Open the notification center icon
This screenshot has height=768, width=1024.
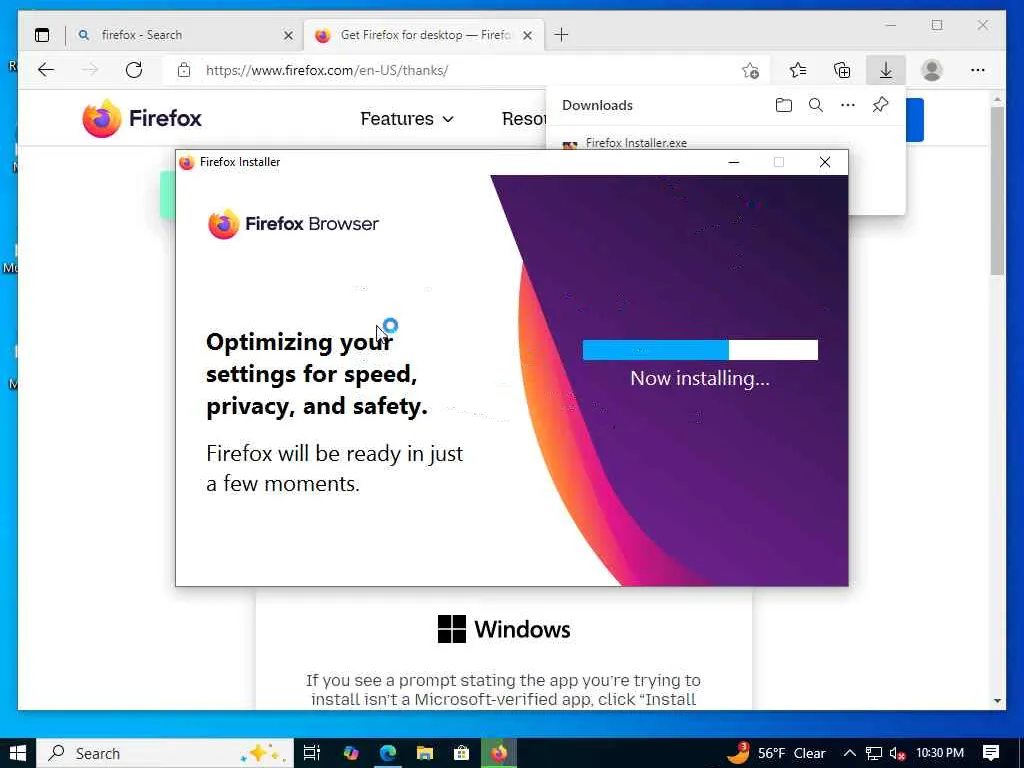coord(991,753)
